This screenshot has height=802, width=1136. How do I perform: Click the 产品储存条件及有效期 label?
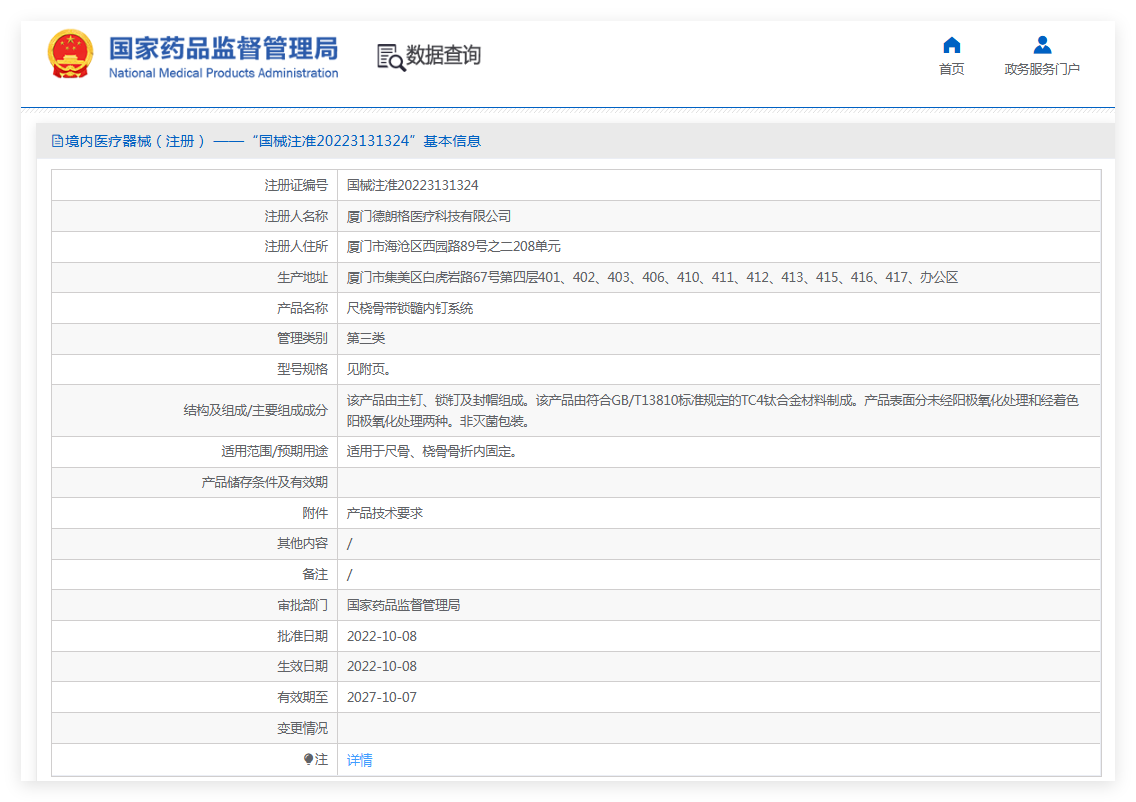tap(264, 483)
